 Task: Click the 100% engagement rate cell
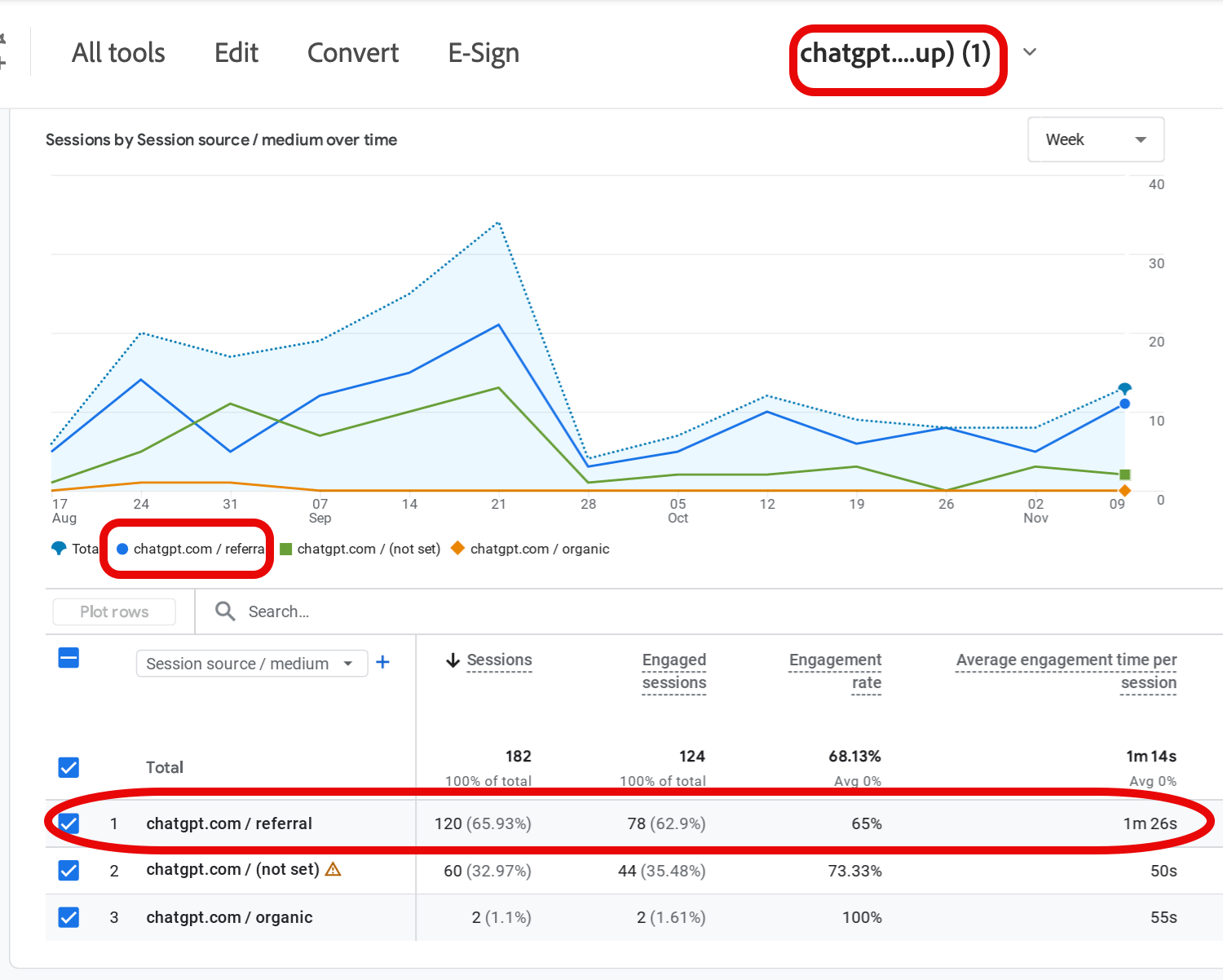(862, 917)
